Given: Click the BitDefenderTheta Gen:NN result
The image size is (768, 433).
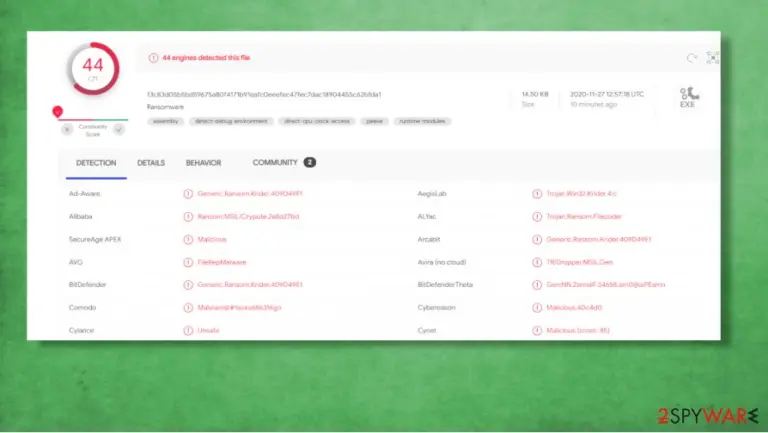Looking at the screenshot, I should tap(605, 285).
